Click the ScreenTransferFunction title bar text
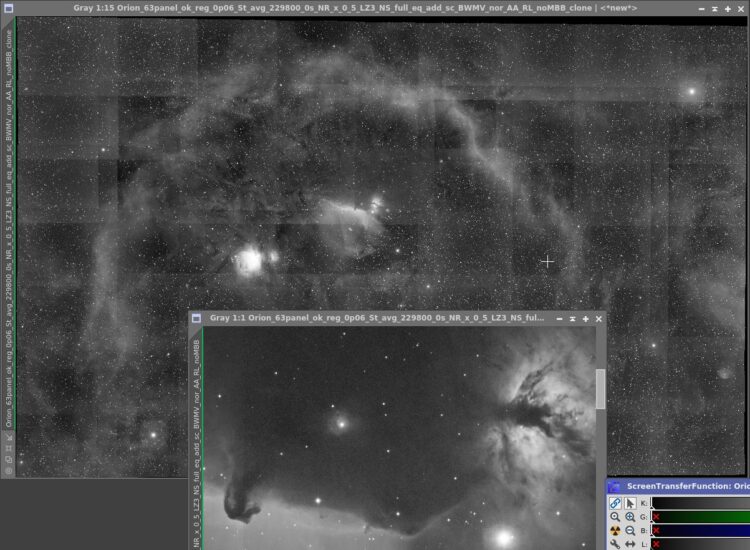The height and width of the screenshot is (550, 750). 688,486
